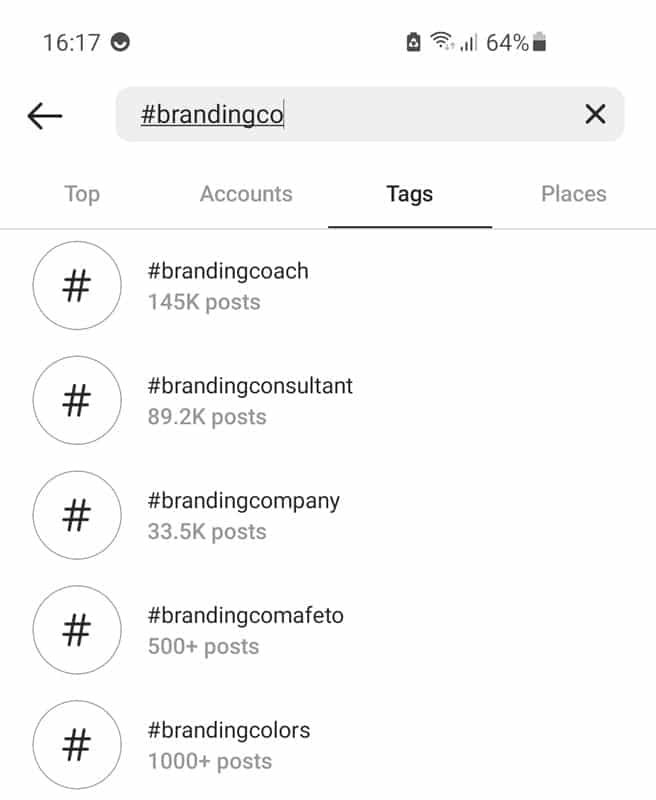Tap the hashtag icon beside #brandingconsultant
Viewport: 656px width, 800px height.
point(77,401)
